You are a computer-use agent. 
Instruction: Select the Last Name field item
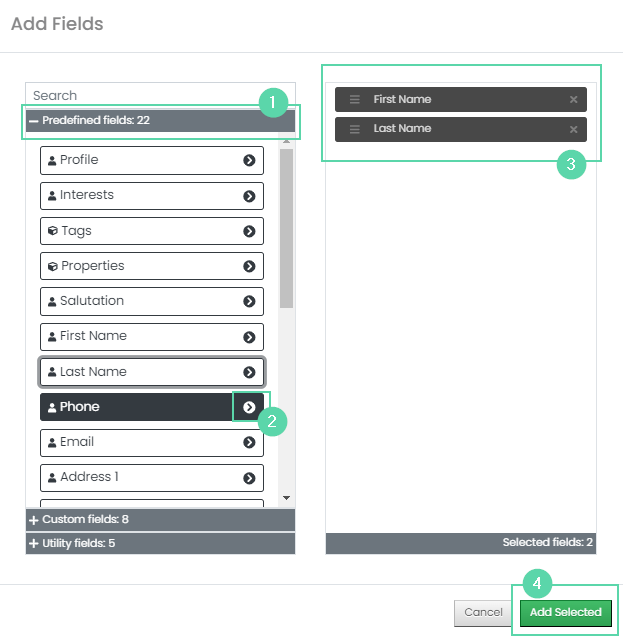click(152, 372)
